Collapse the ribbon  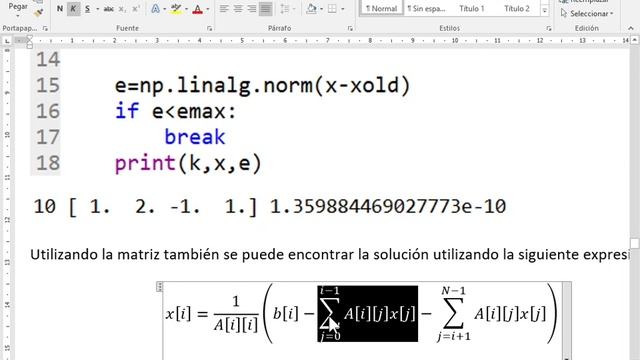[x=631, y=28]
